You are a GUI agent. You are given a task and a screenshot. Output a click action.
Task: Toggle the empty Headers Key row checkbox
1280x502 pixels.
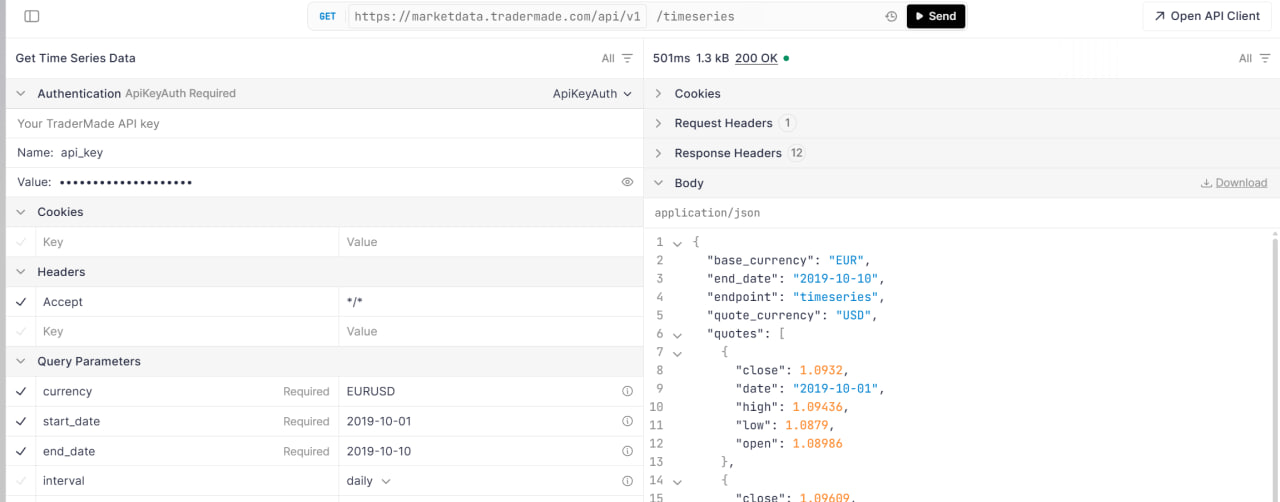pyautogui.click(x=21, y=331)
